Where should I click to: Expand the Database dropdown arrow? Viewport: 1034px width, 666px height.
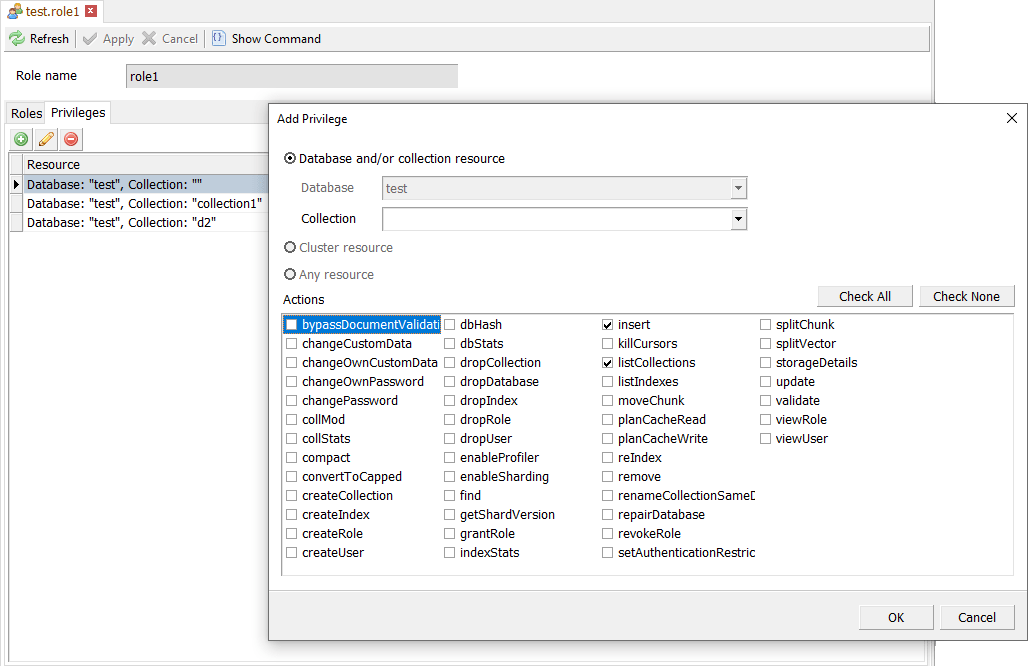[738, 188]
